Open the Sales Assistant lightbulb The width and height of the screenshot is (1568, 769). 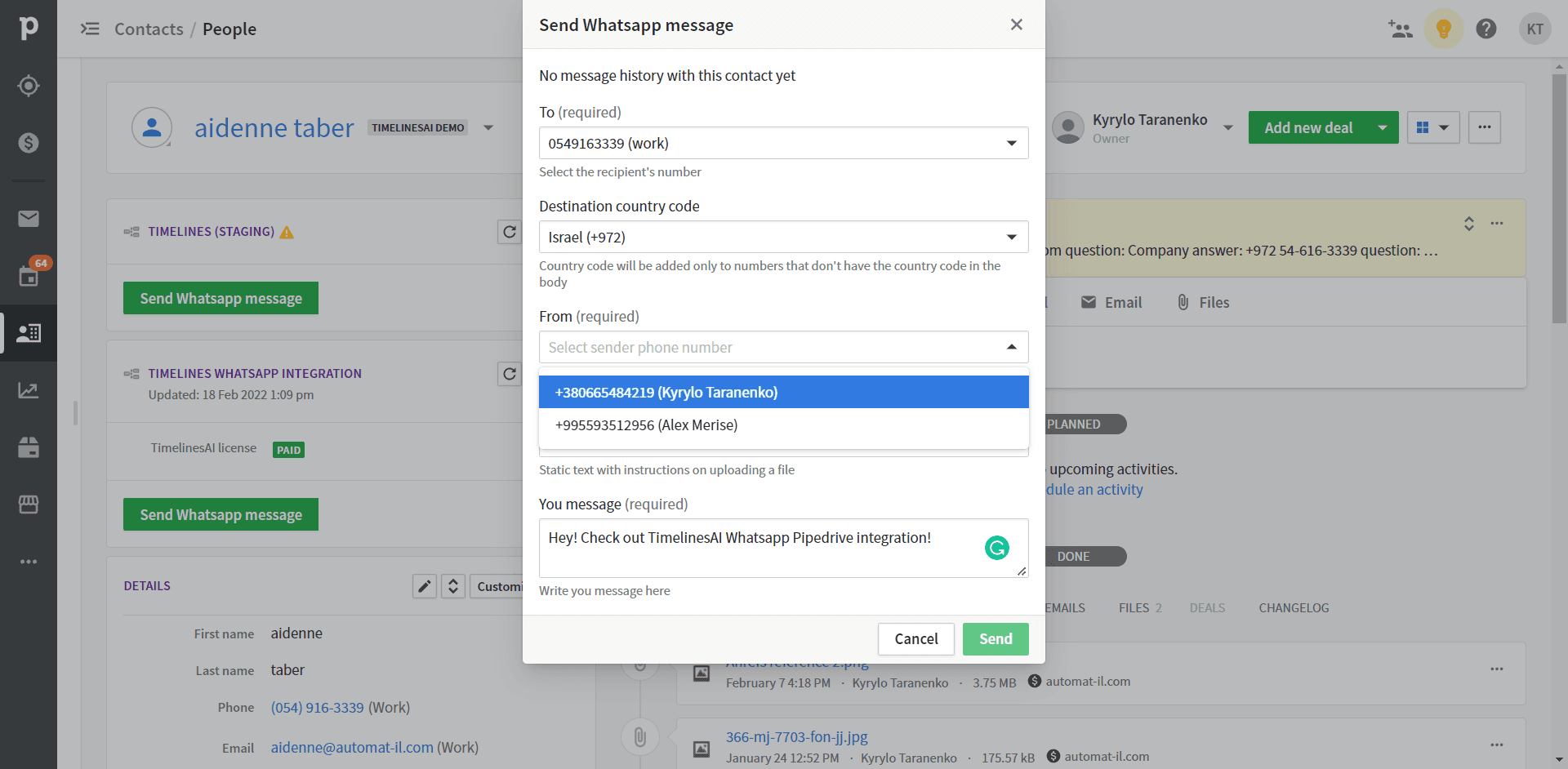point(1444,29)
